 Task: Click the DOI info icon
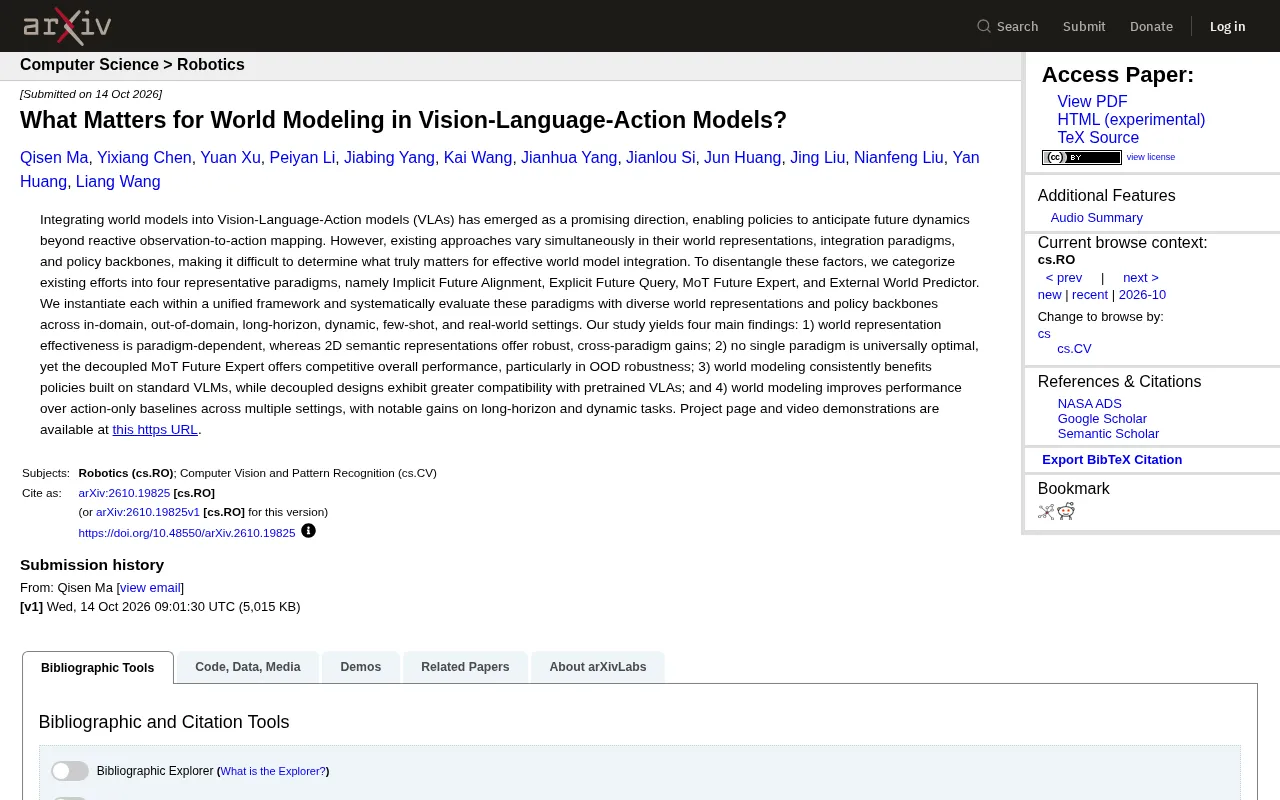click(x=308, y=531)
